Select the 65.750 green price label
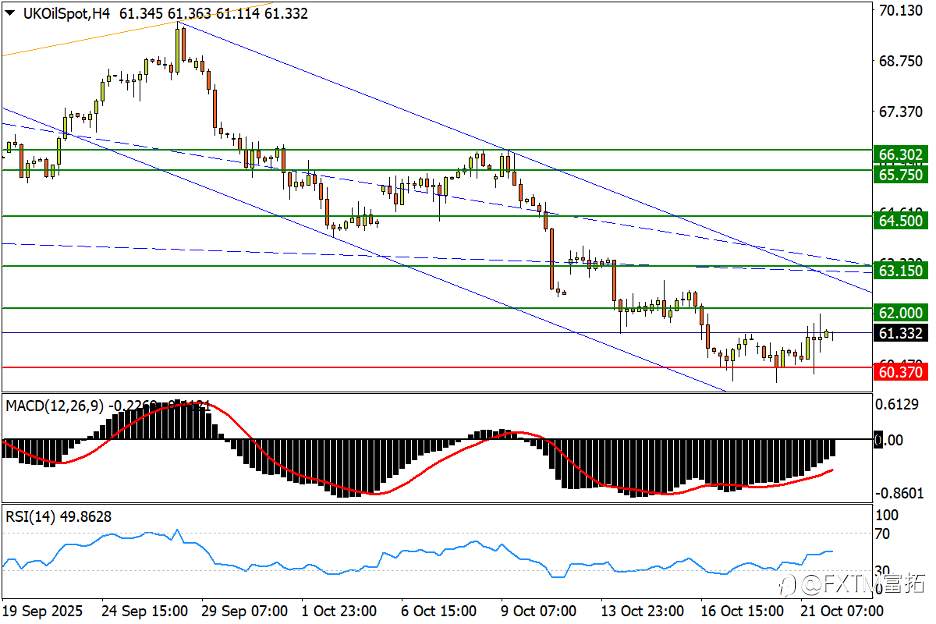Viewport: 936px width, 624px height. tap(901, 174)
